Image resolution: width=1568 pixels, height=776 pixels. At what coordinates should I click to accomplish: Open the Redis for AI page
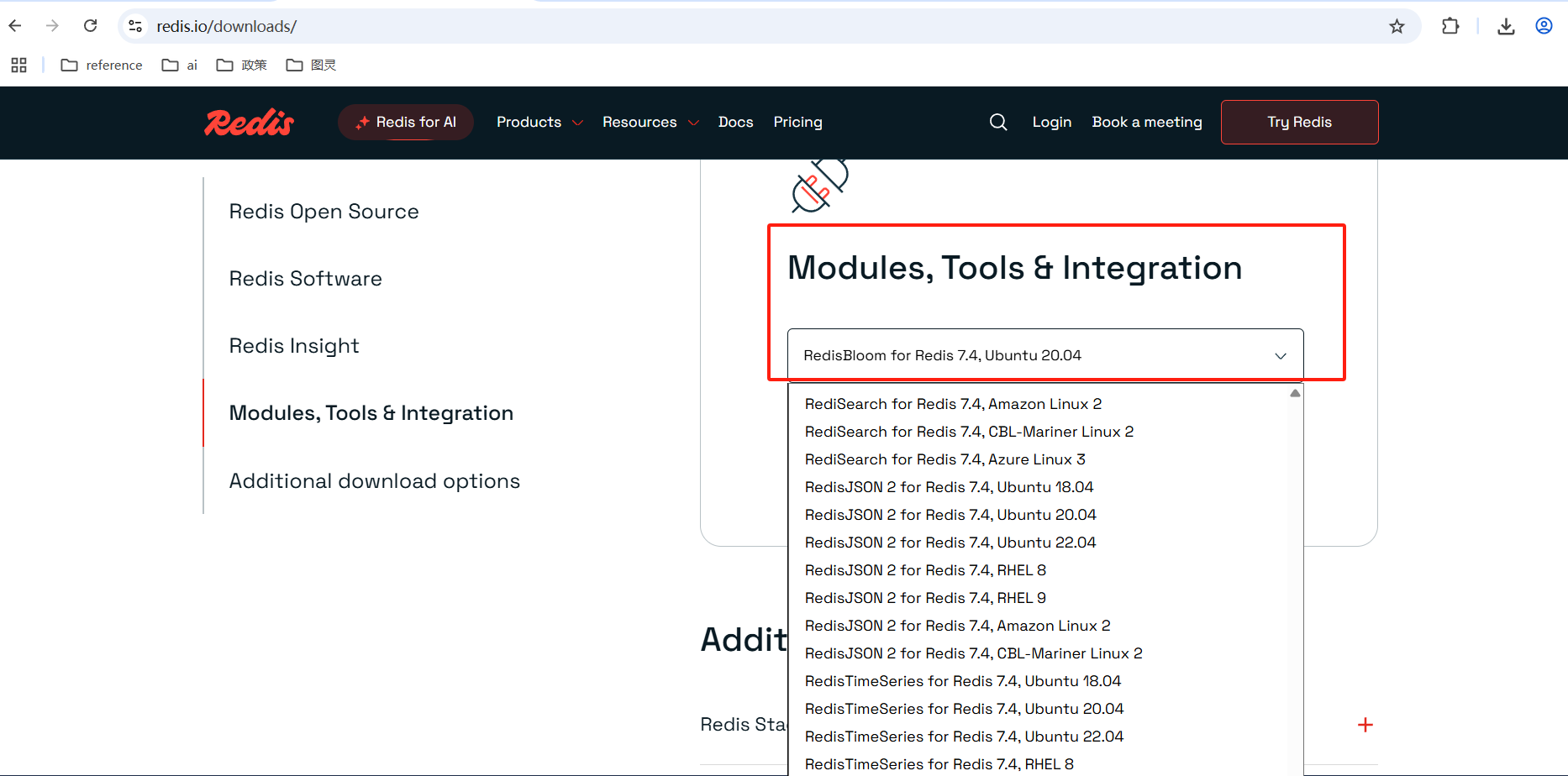tap(406, 123)
